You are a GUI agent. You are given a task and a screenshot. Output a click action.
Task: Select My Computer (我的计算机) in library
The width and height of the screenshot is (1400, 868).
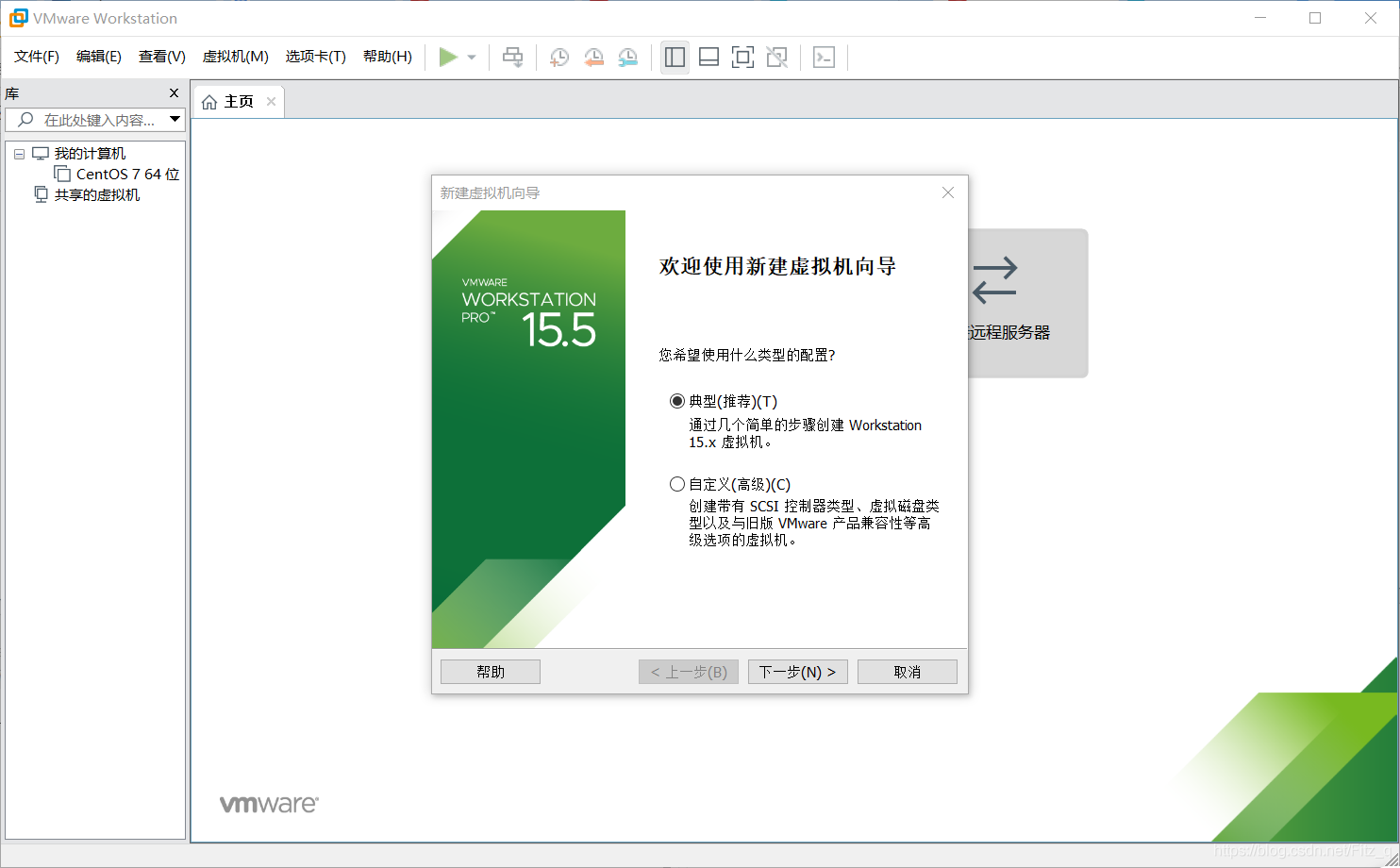[90, 154]
